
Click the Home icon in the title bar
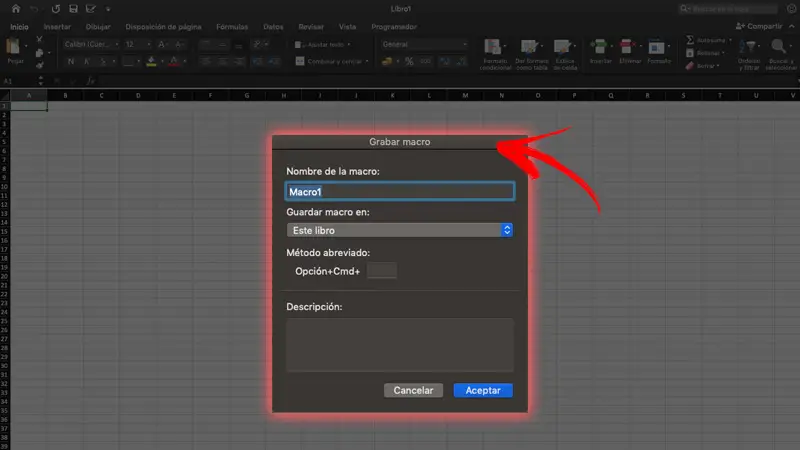pyautogui.click(x=16, y=9)
